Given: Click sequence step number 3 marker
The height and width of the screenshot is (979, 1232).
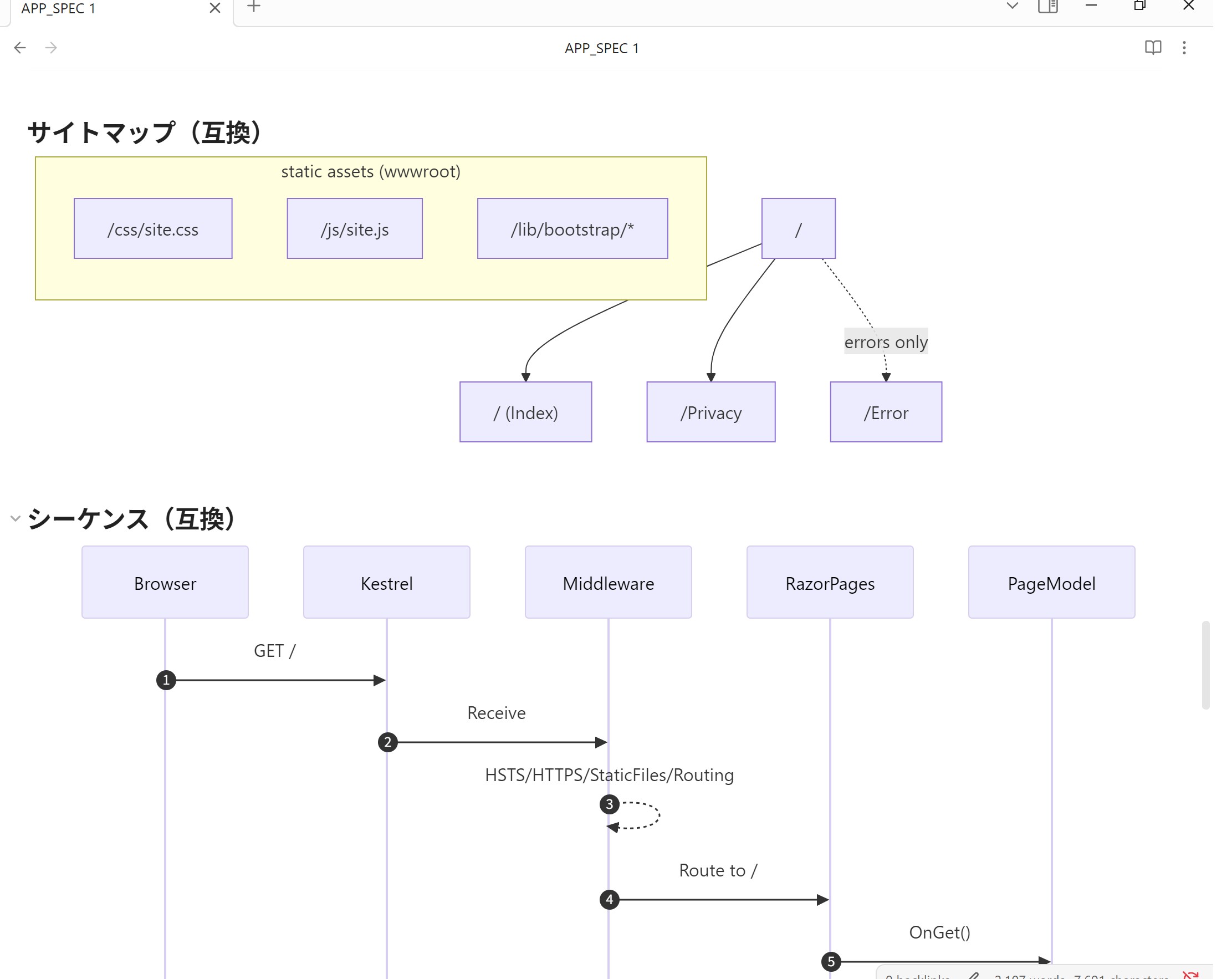Looking at the screenshot, I should (609, 804).
